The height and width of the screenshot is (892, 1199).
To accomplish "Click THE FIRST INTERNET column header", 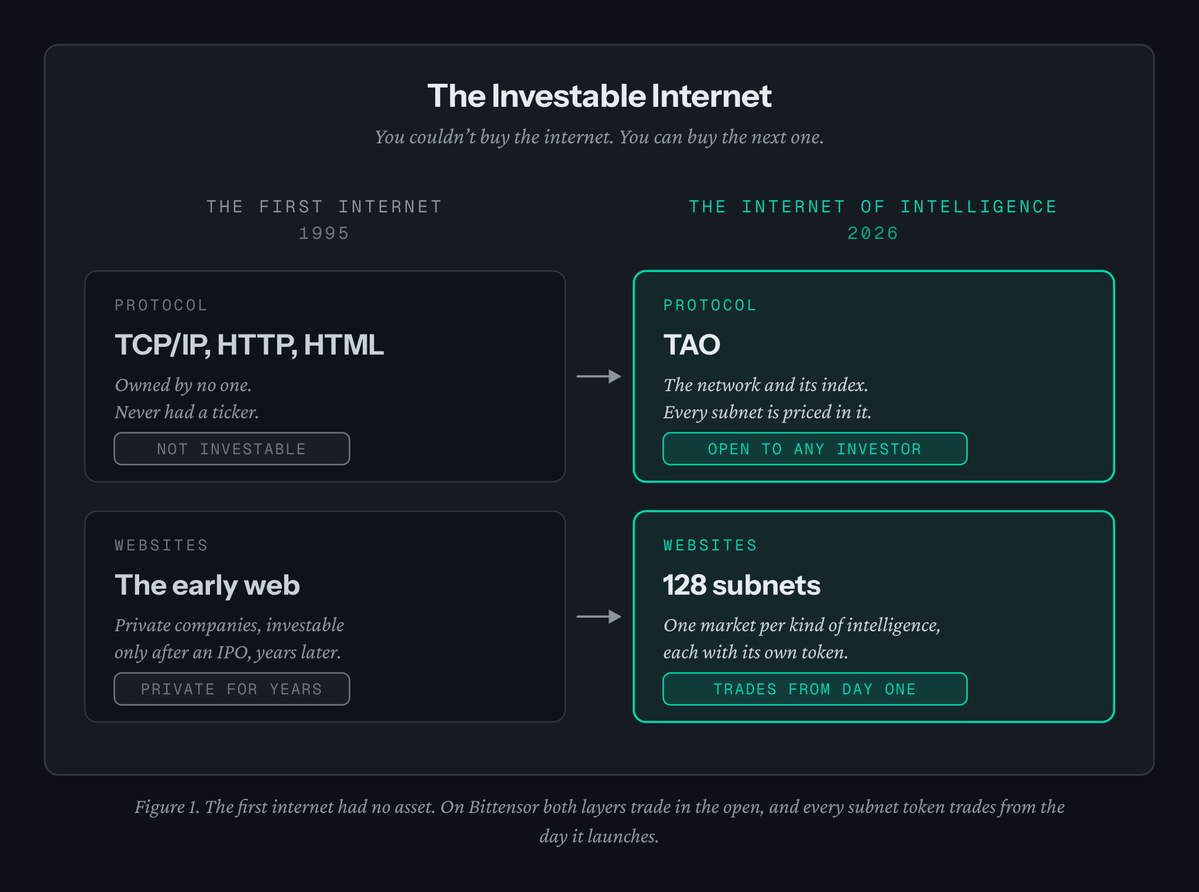I will click(324, 206).
